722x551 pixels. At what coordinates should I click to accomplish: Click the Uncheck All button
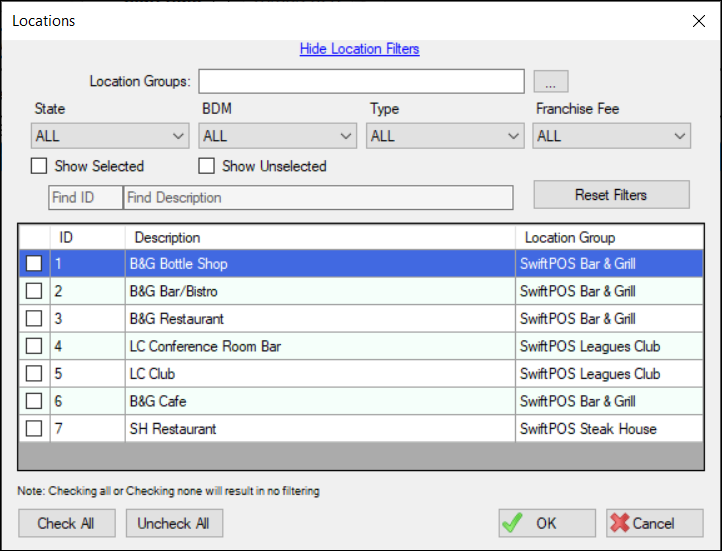click(174, 523)
